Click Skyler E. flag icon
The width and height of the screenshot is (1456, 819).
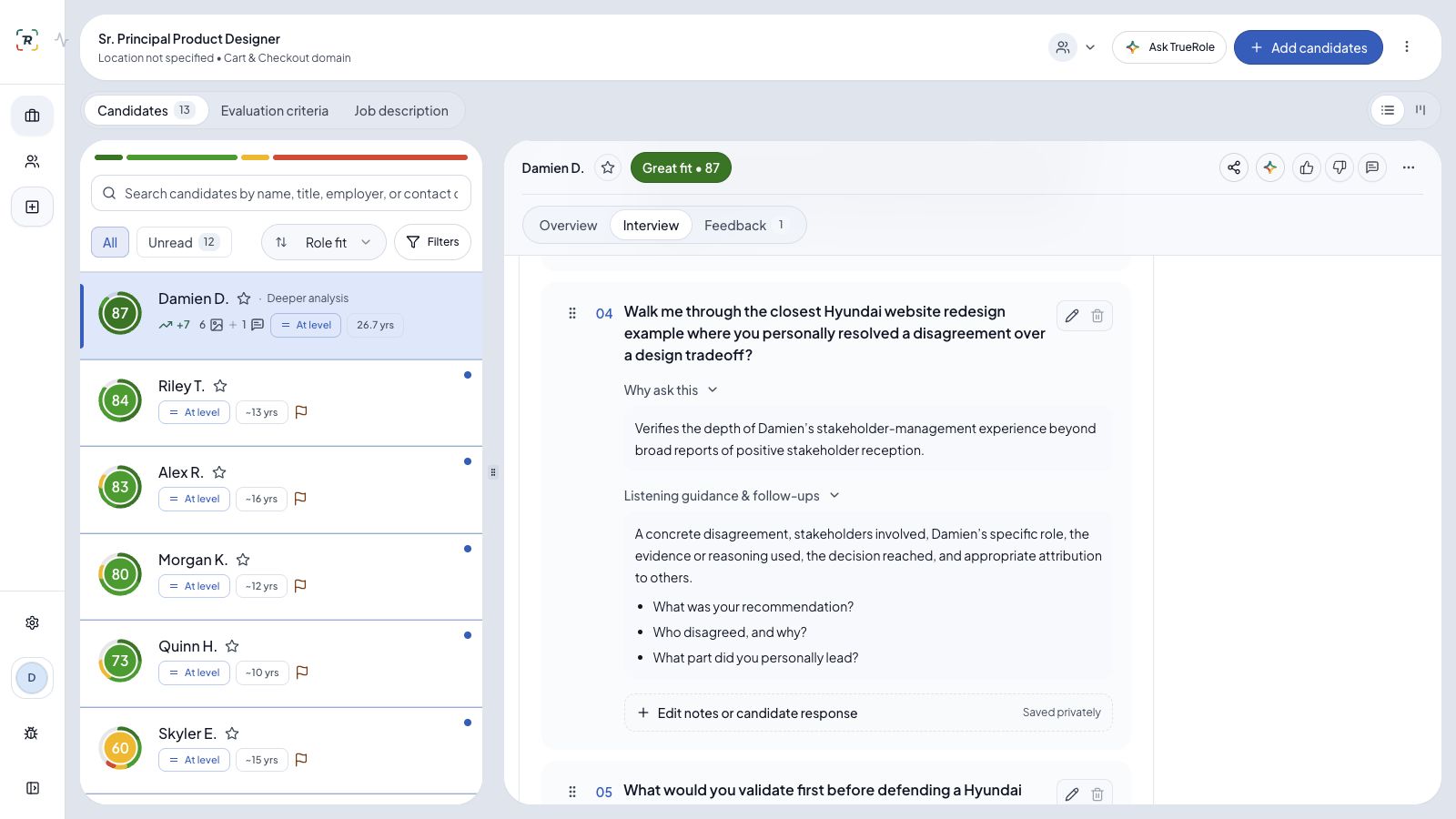pyautogui.click(x=301, y=760)
